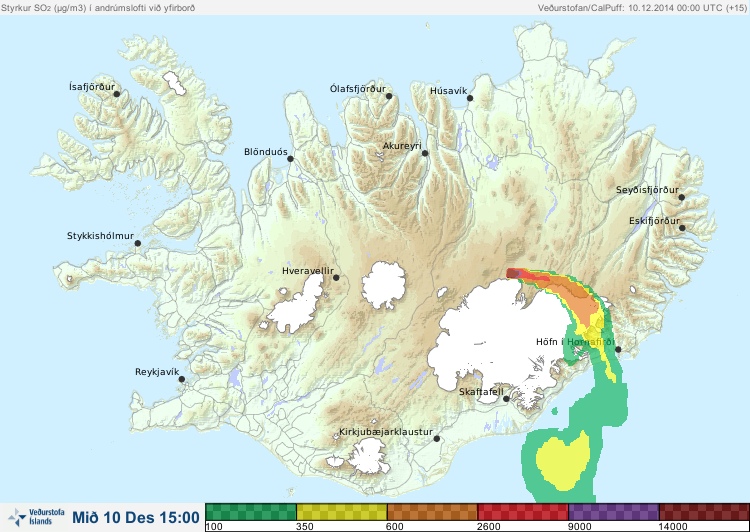This screenshot has height=532, width=750.
Task: Click the 'Kirkjubæjarklaustur' label text
Action: pos(386,432)
